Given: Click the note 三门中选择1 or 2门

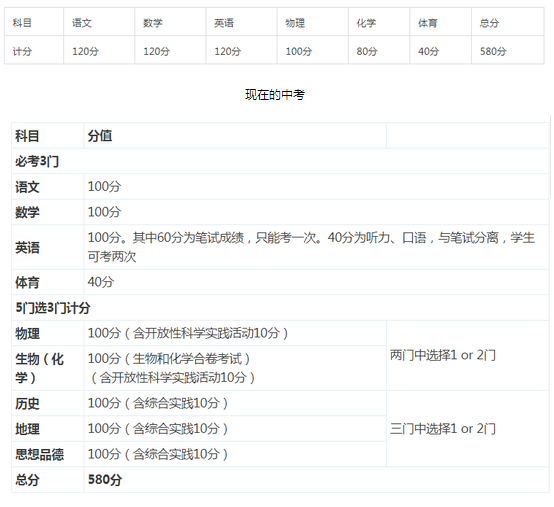Looking at the screenshot, I should (443, 429).
